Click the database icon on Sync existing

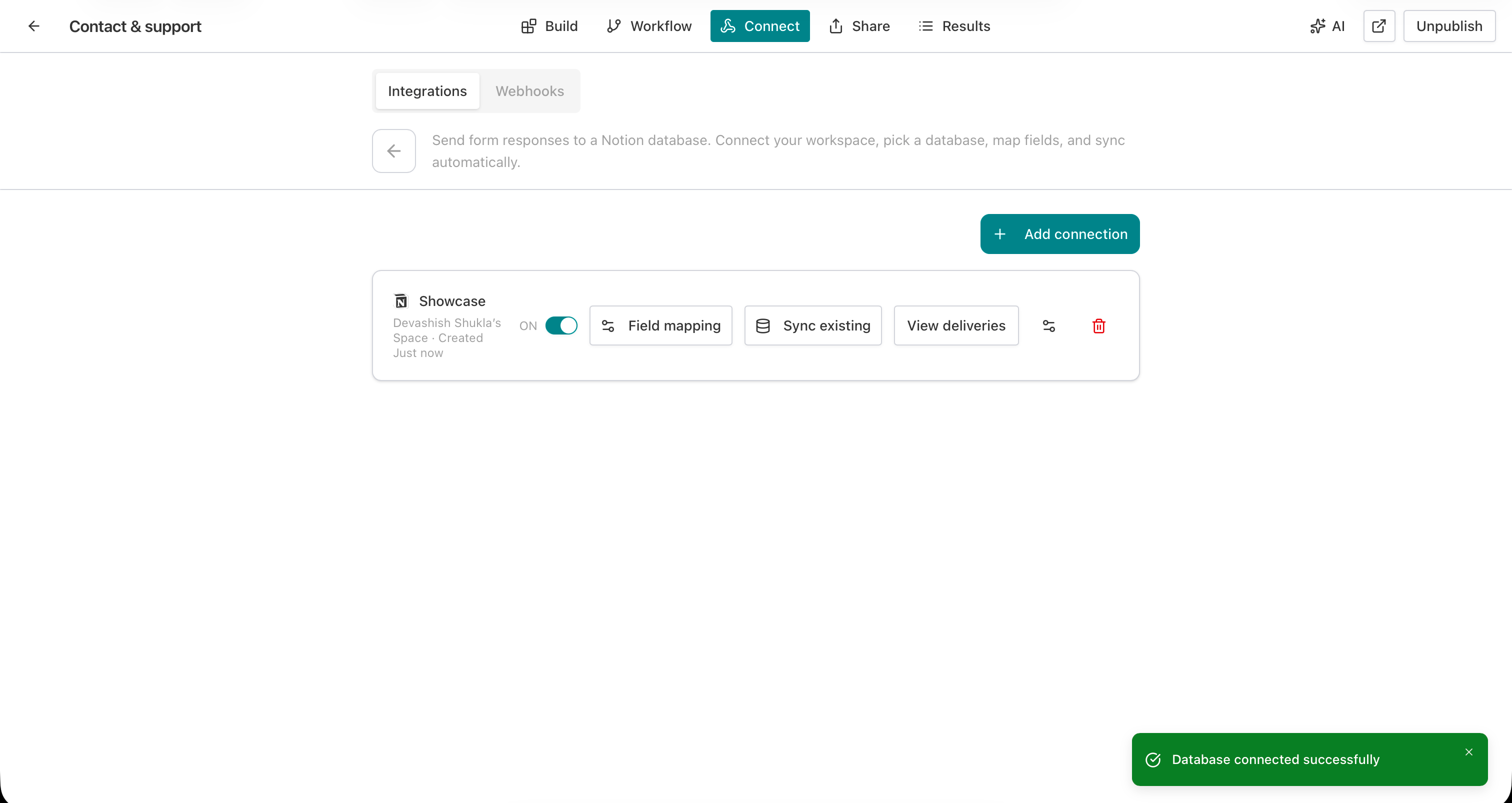point(763,325)
